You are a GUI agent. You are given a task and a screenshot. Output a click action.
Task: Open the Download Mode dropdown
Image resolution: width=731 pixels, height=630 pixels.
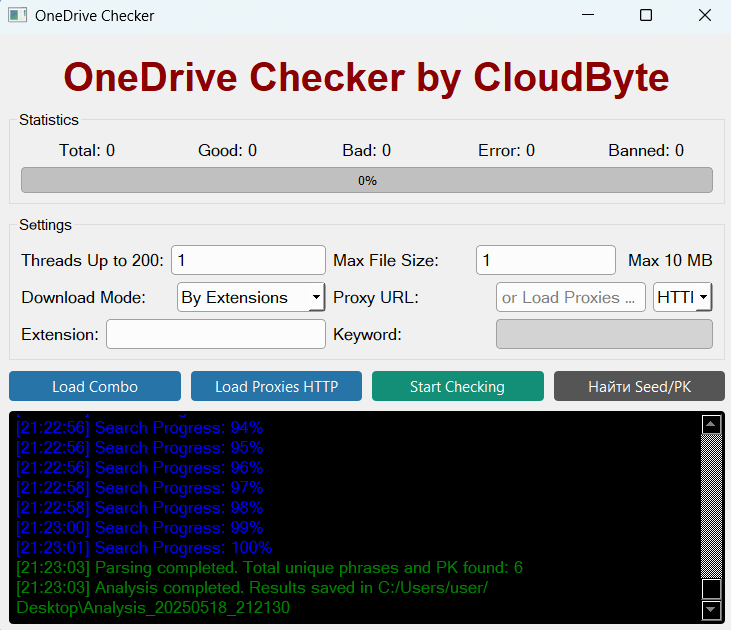point(251,297)
